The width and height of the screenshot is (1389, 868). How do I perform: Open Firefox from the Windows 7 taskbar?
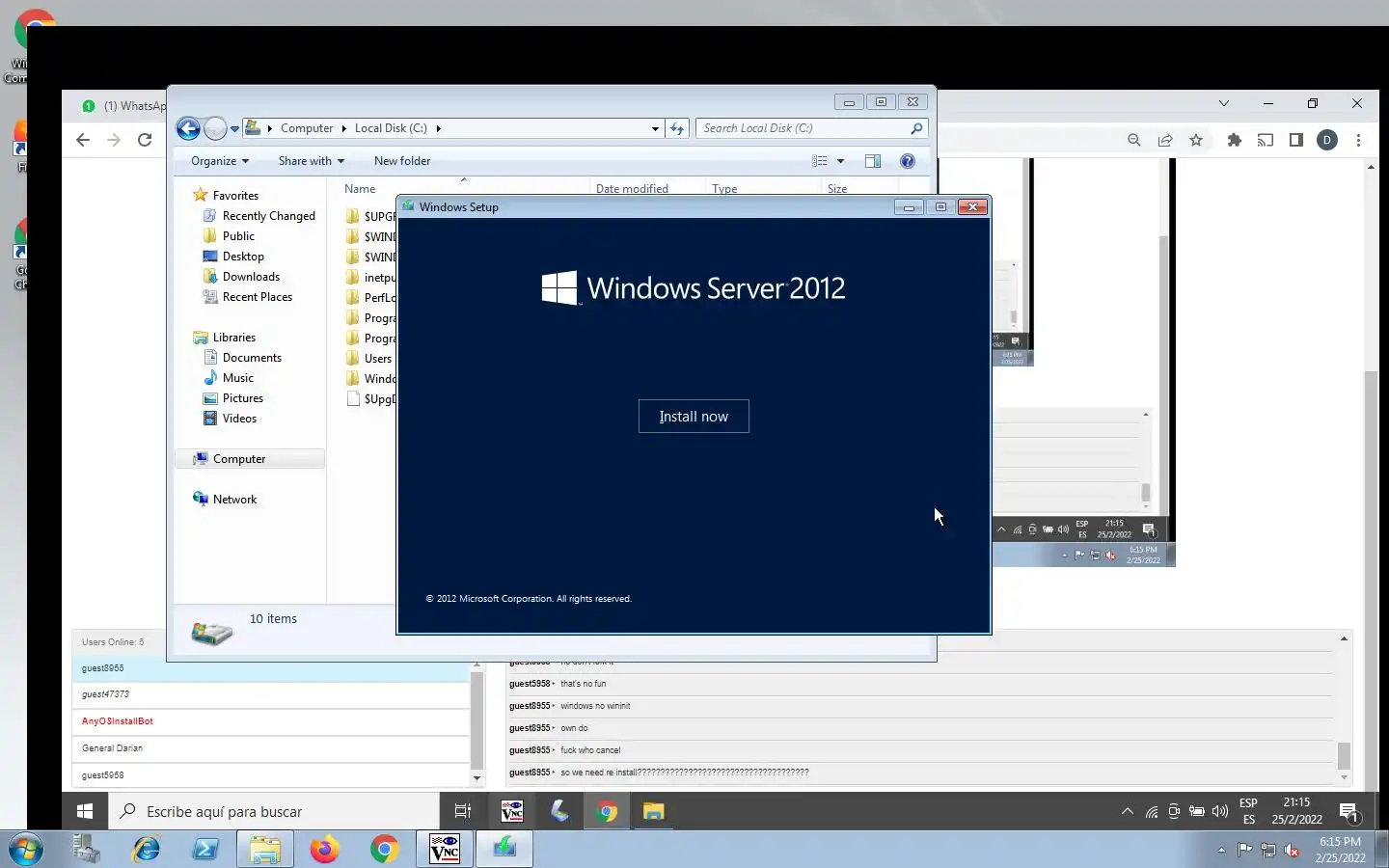click(324, 849)
